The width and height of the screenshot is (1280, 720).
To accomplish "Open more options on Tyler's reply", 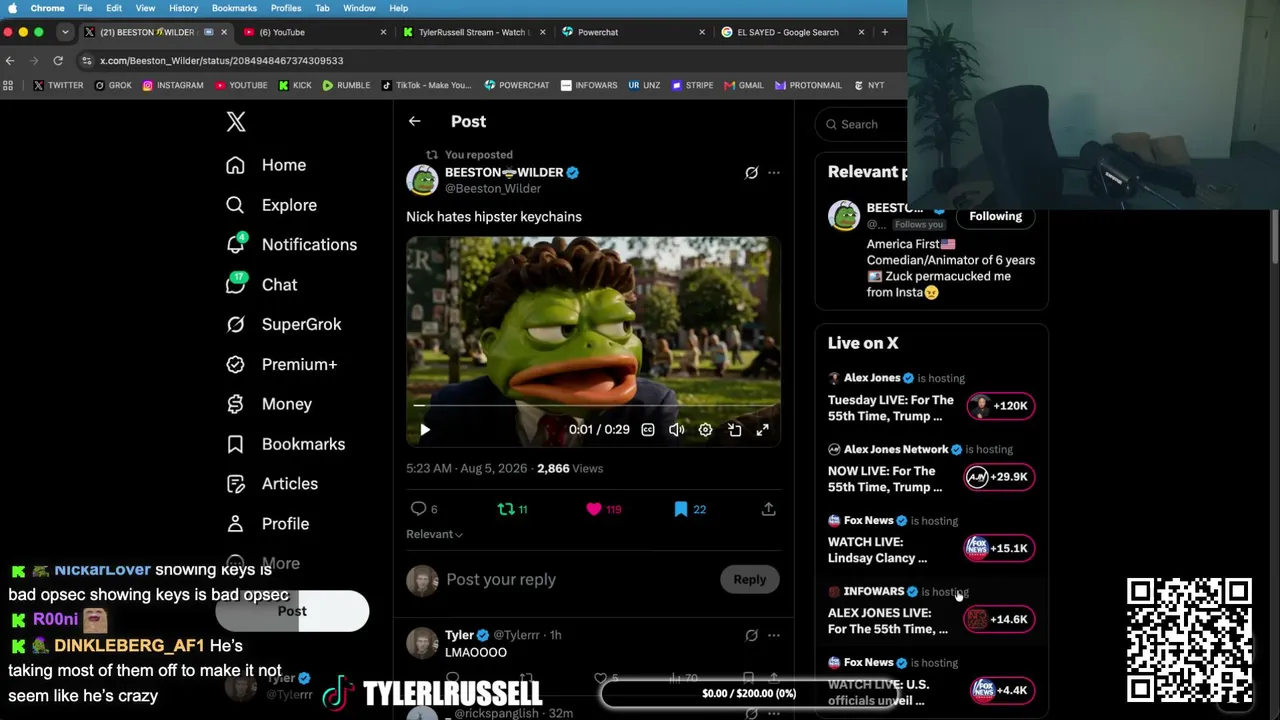I will [x=773, y=635].
